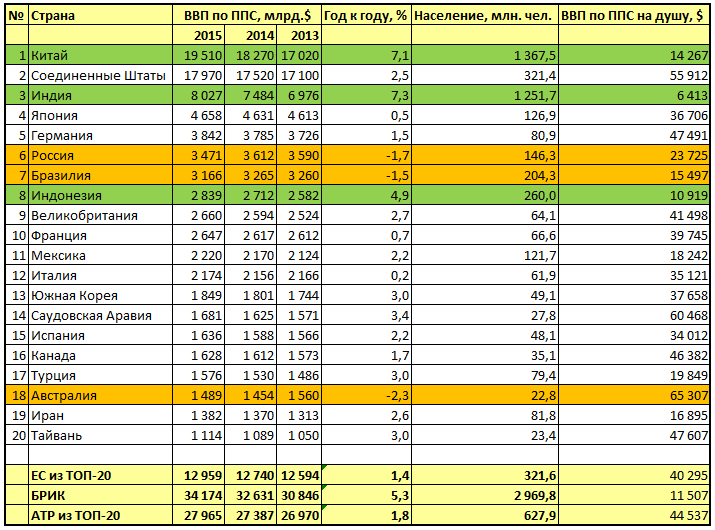Select the 'Бразилия' country cell

(100, 175)
